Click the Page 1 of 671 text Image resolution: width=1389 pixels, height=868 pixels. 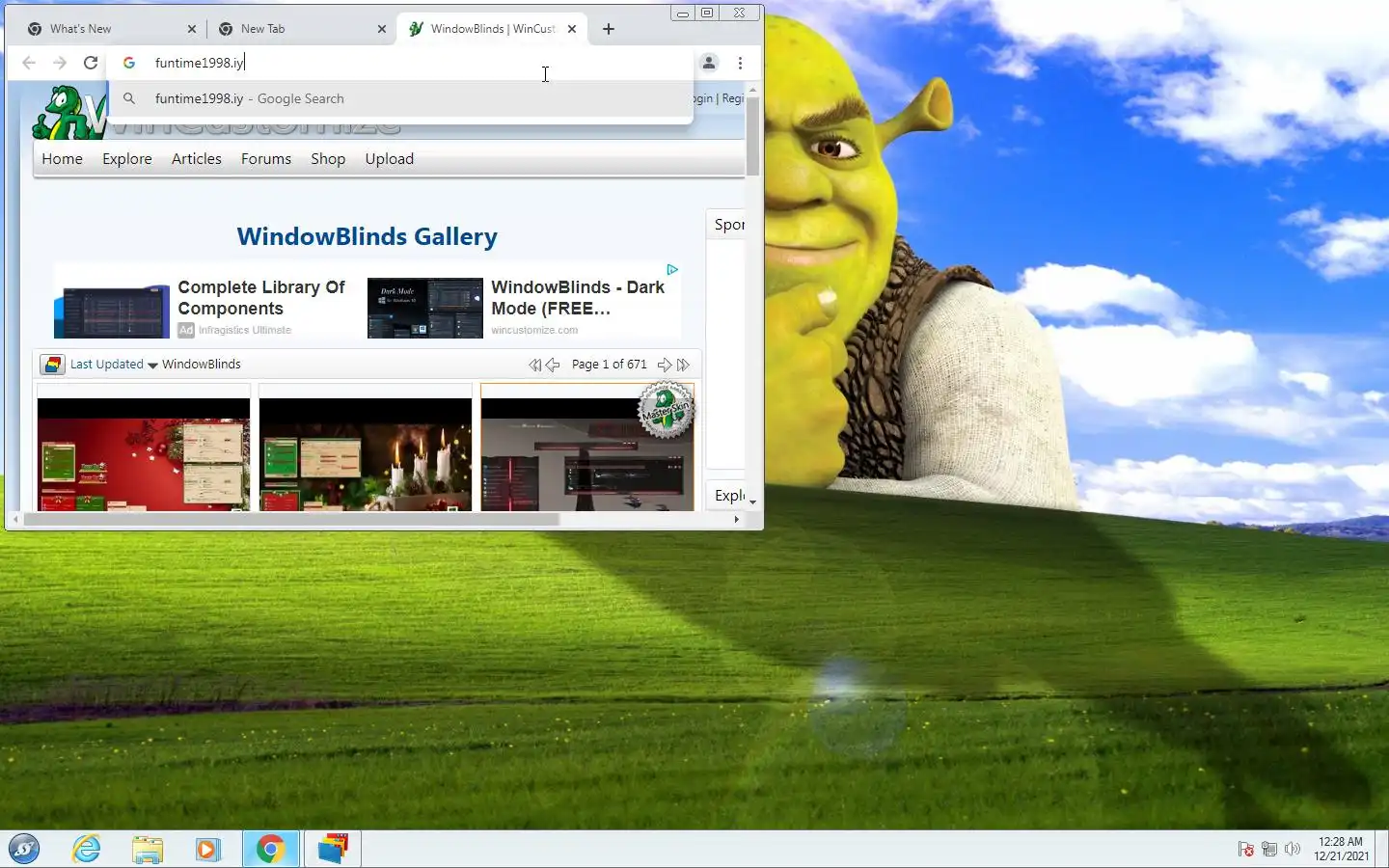point(610,365)
